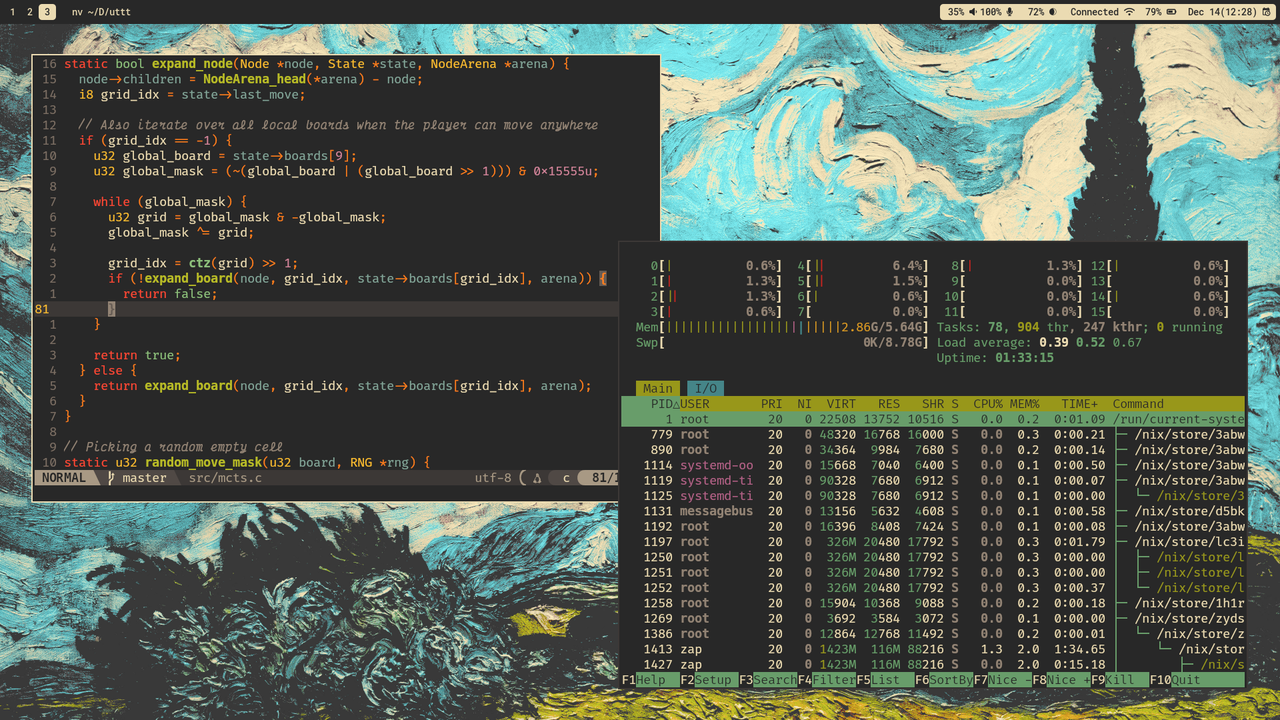Select the Main tab in htop
This screenshot has width=1280, height=720.
point(657,388)
